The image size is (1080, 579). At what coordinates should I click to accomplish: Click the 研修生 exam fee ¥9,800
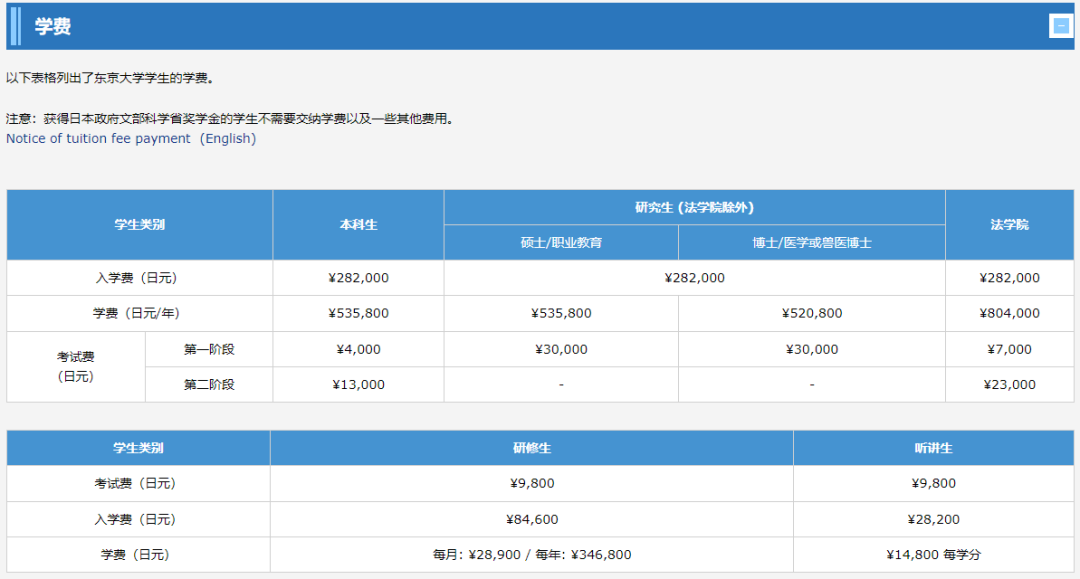(x=532, y=484)
